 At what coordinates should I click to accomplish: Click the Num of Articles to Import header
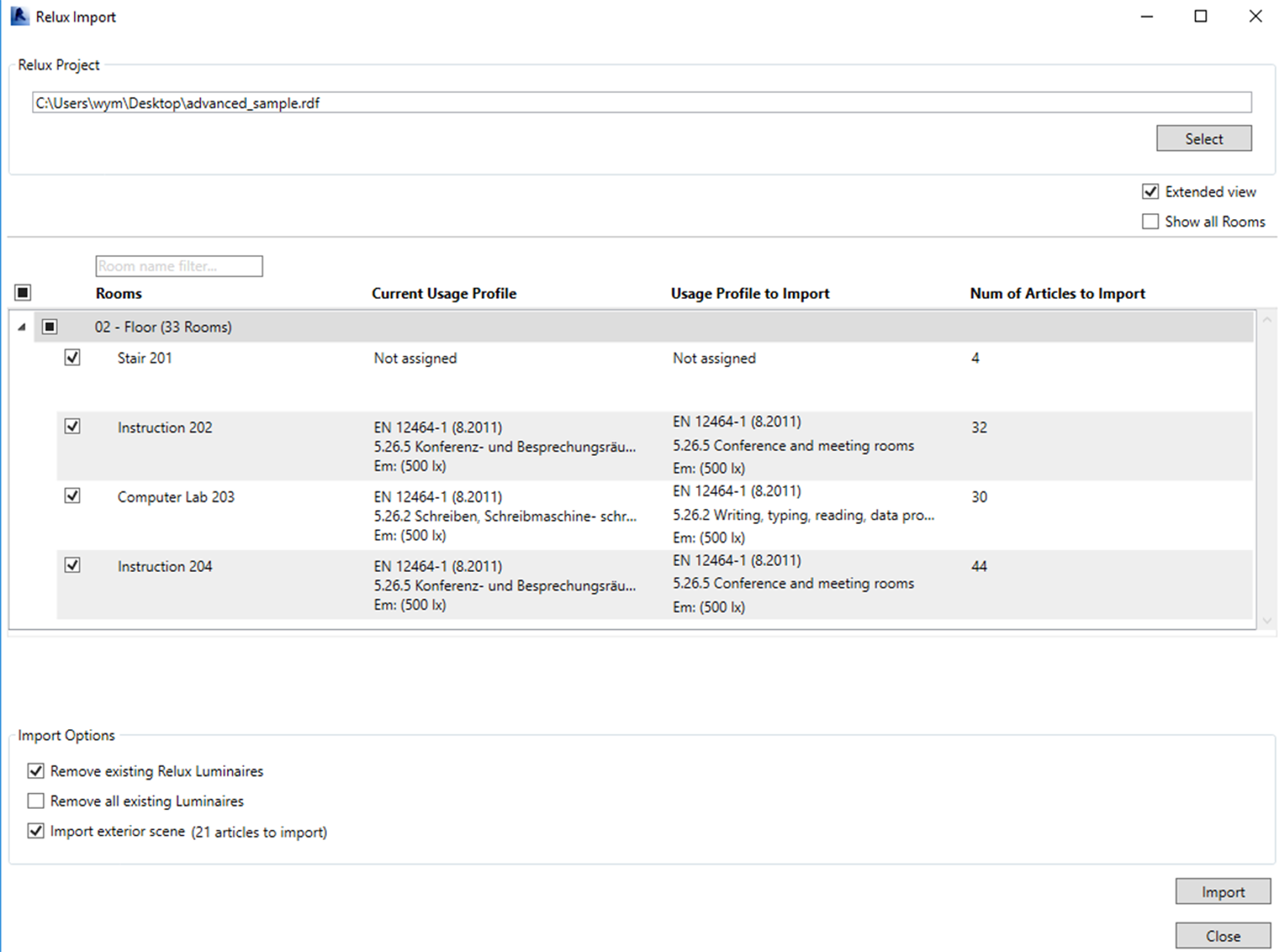click(x=1058, y=294)
